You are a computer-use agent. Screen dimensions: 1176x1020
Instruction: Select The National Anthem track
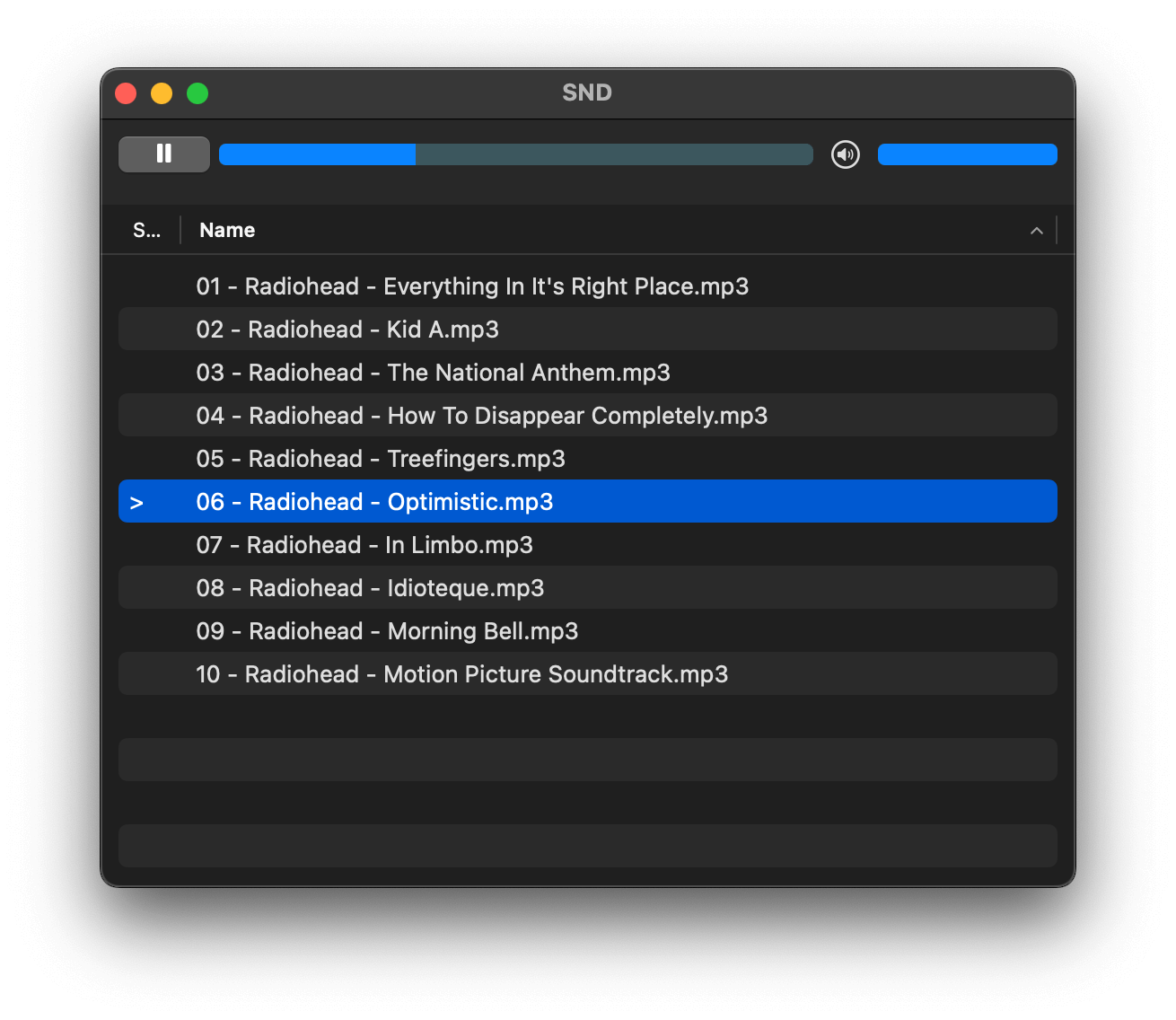pyautogui.click(x=433, y=373)
